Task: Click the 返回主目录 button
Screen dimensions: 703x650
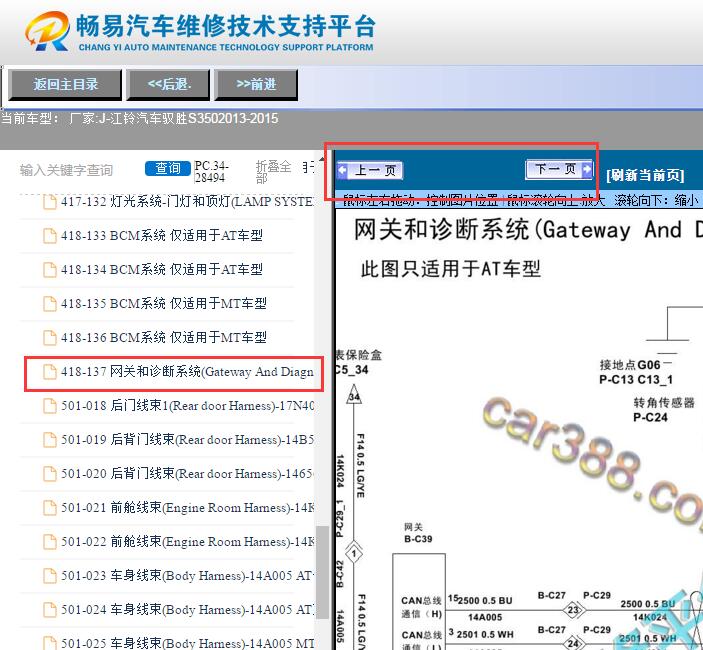Action: 65,84
